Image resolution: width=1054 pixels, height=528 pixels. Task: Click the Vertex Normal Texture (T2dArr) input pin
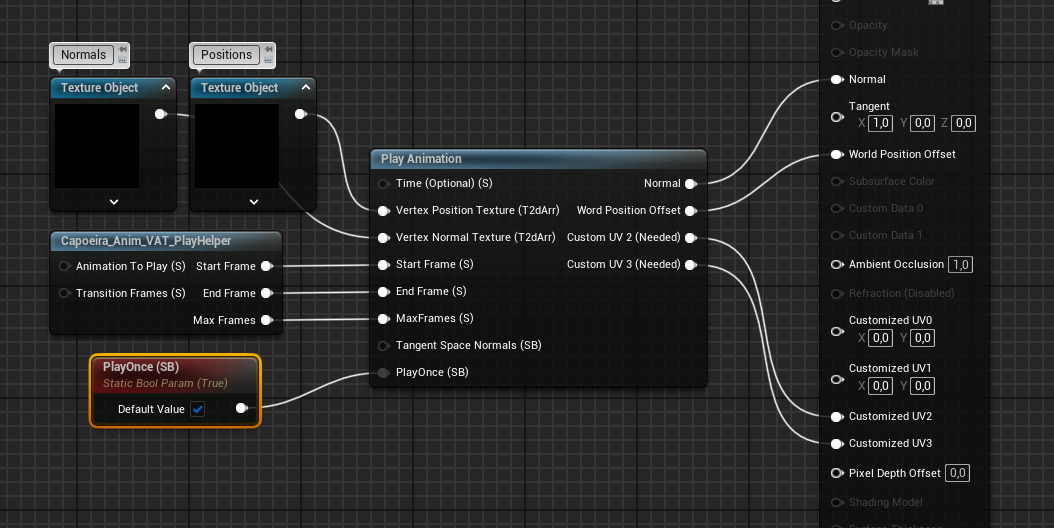(383, 237)
